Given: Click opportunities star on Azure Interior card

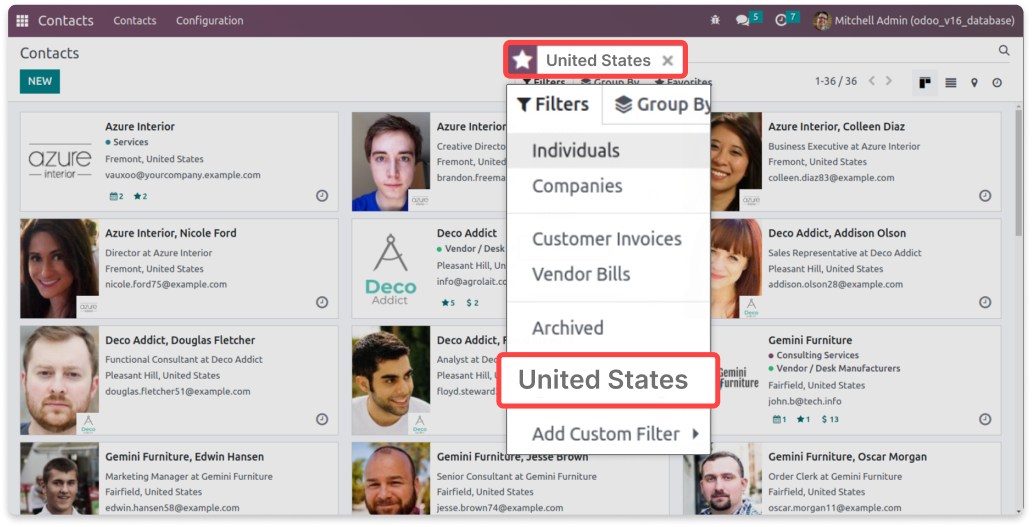Looking at the screenshot, I should (140, 196).
